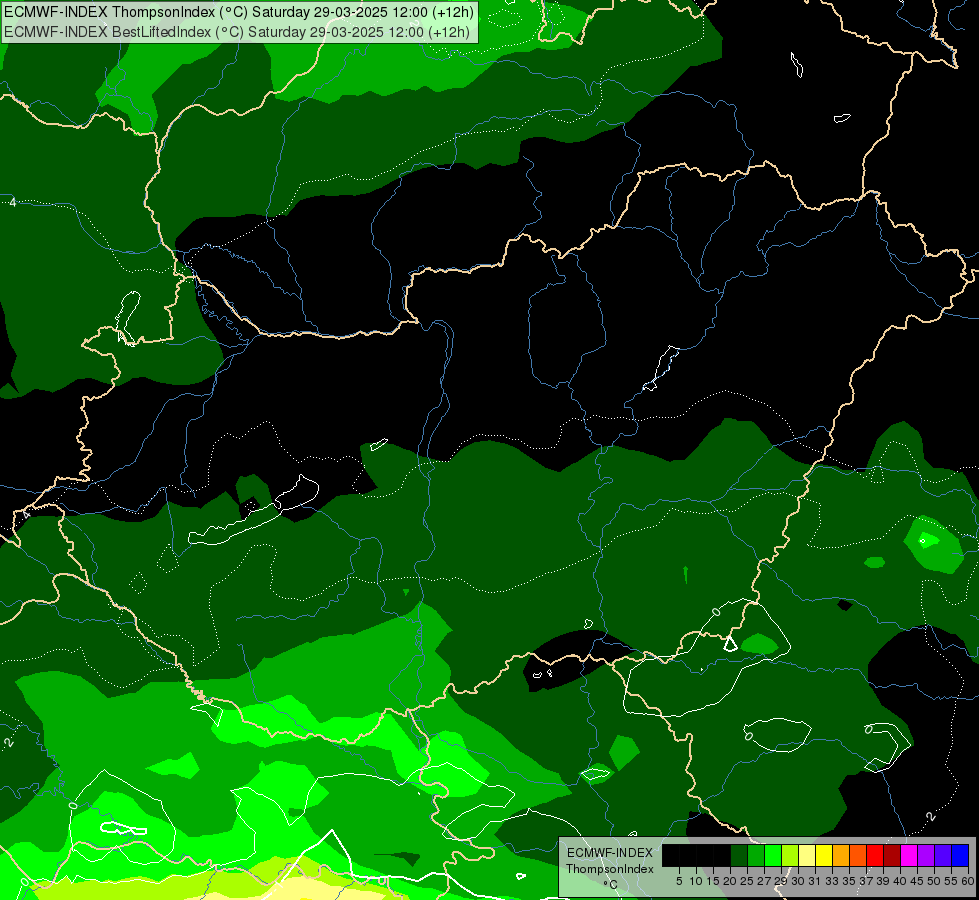Select the pale yellow 30–31 legend swatch
The image size is (979, 900).
point(807,855)
